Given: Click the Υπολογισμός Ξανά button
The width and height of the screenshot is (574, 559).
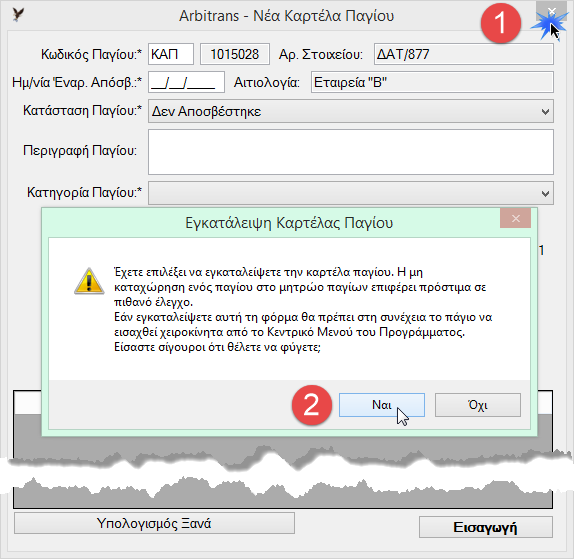Looking at the screenshot, I should 154,523.
